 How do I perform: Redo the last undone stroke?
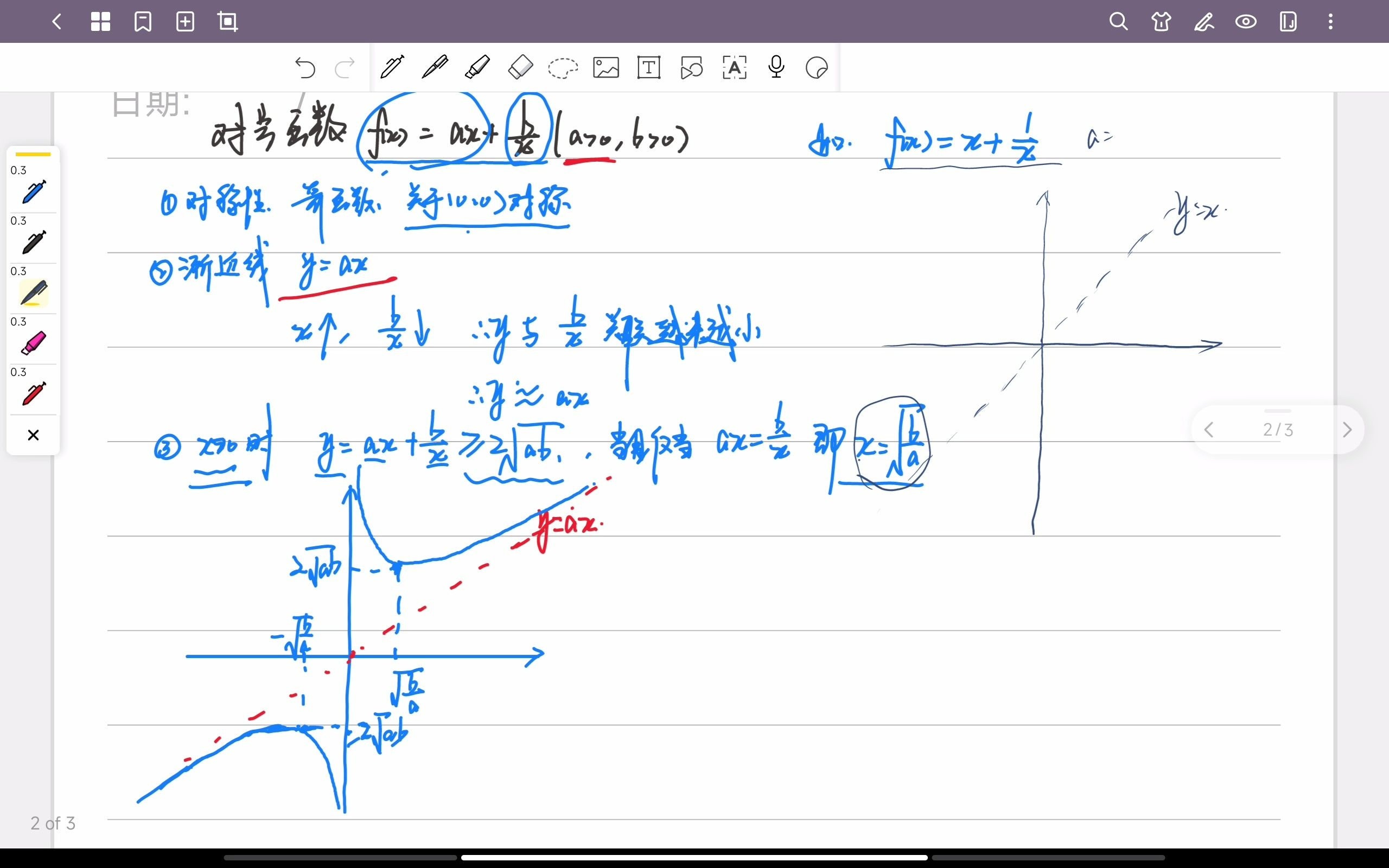(x=345, y=68)
